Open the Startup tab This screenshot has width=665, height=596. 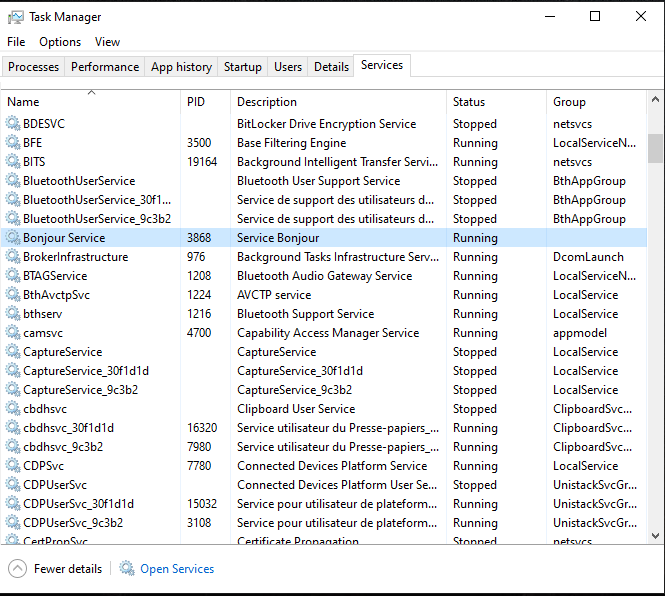[243, 67]
